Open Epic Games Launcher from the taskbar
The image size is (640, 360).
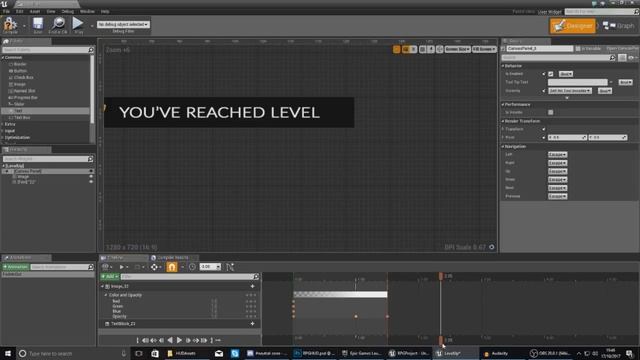361,353
